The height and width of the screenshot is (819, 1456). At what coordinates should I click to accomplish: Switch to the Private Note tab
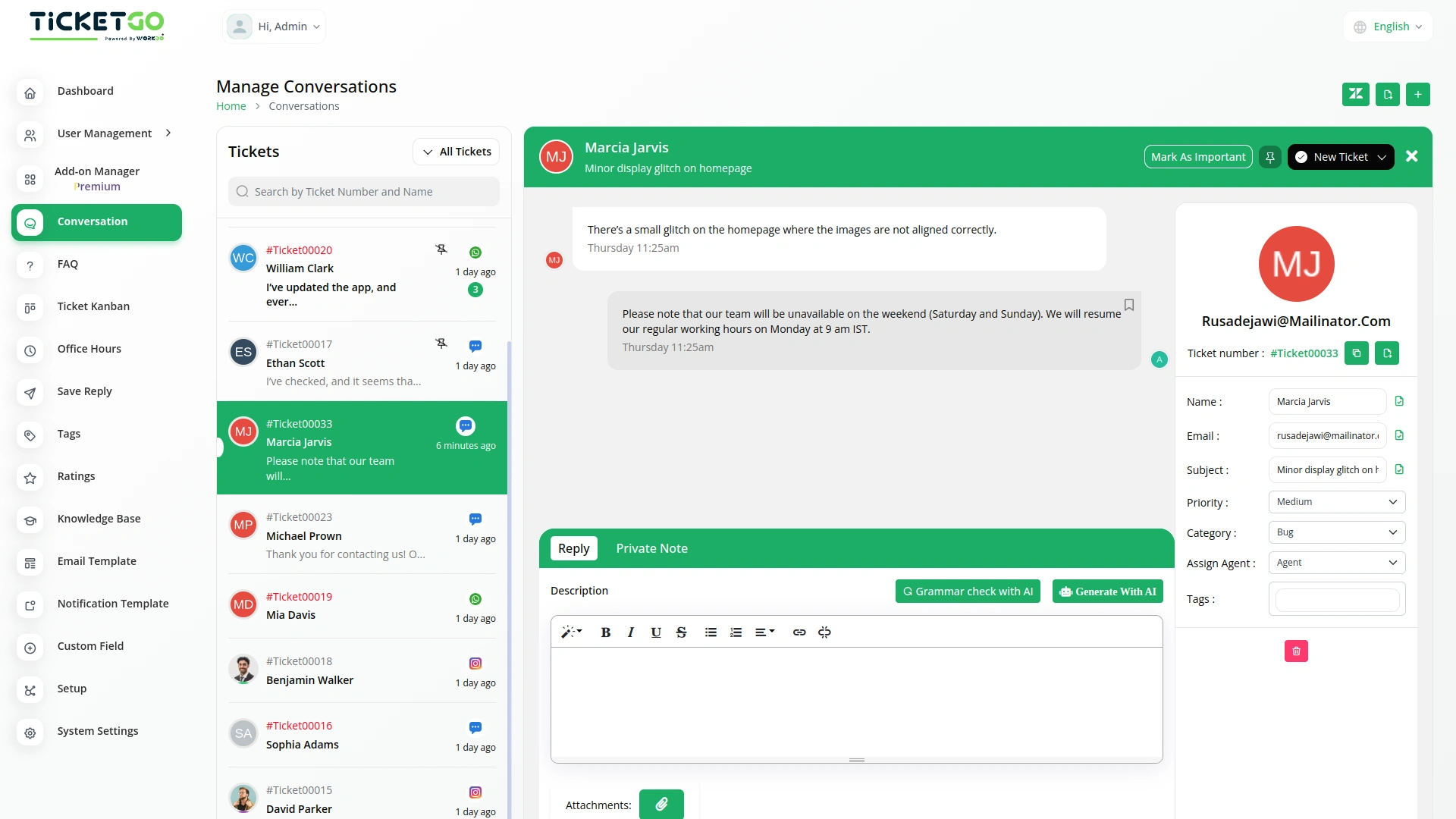click(x=651, y=548)
